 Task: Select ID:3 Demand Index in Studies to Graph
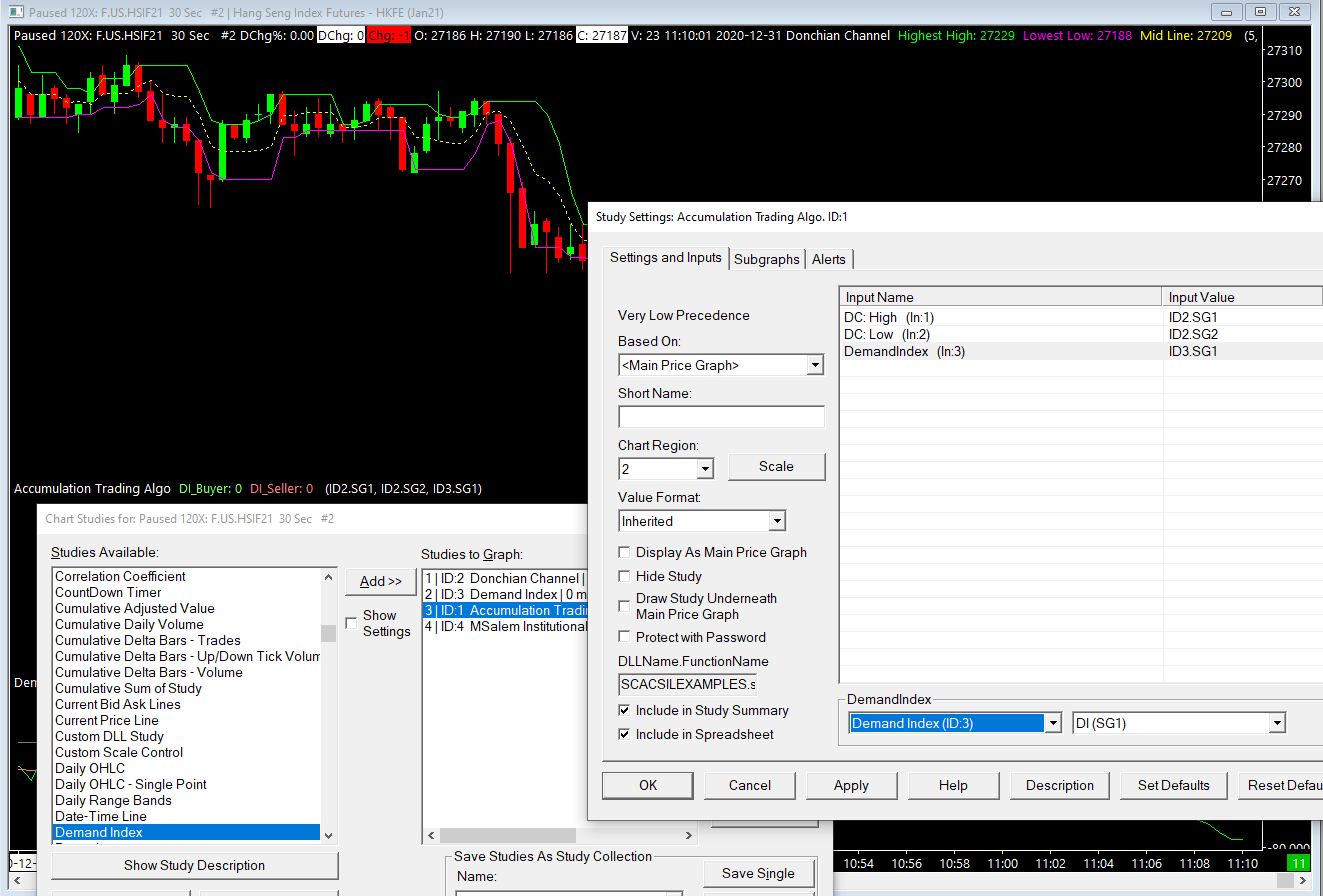click(503, 594)
